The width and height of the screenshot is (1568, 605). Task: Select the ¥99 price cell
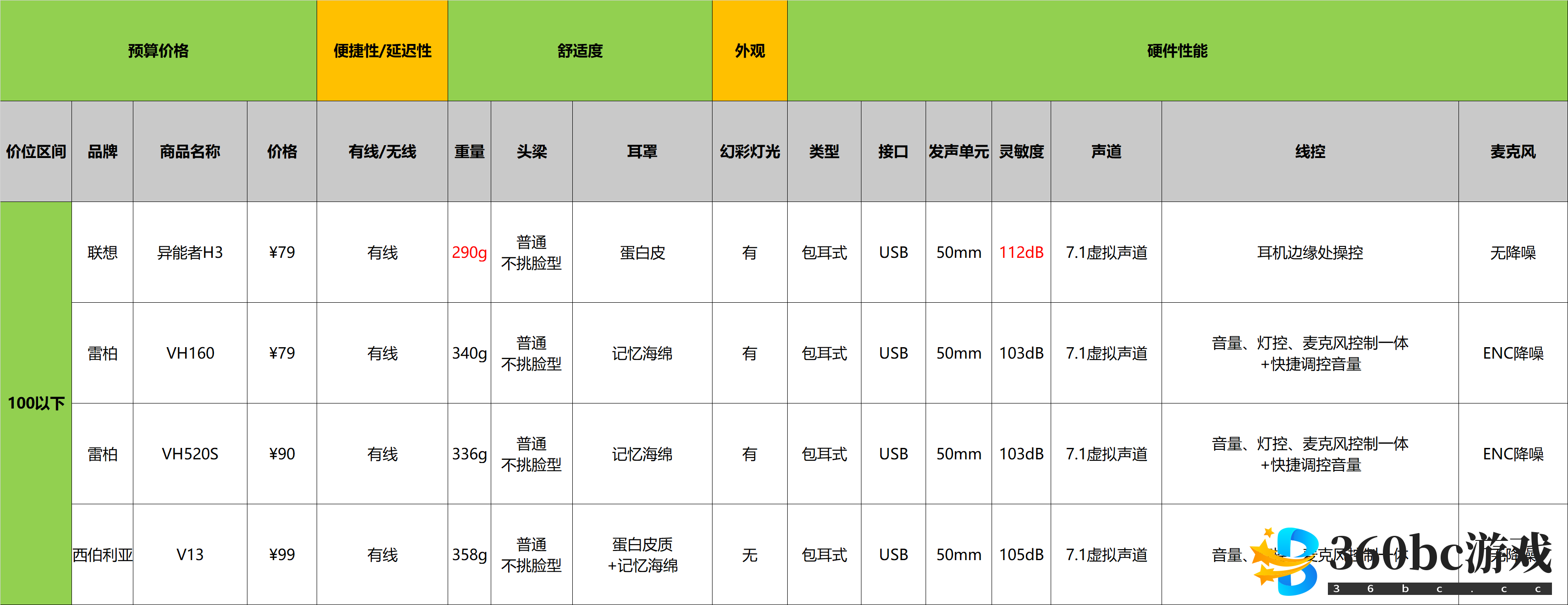coord(282,555)
